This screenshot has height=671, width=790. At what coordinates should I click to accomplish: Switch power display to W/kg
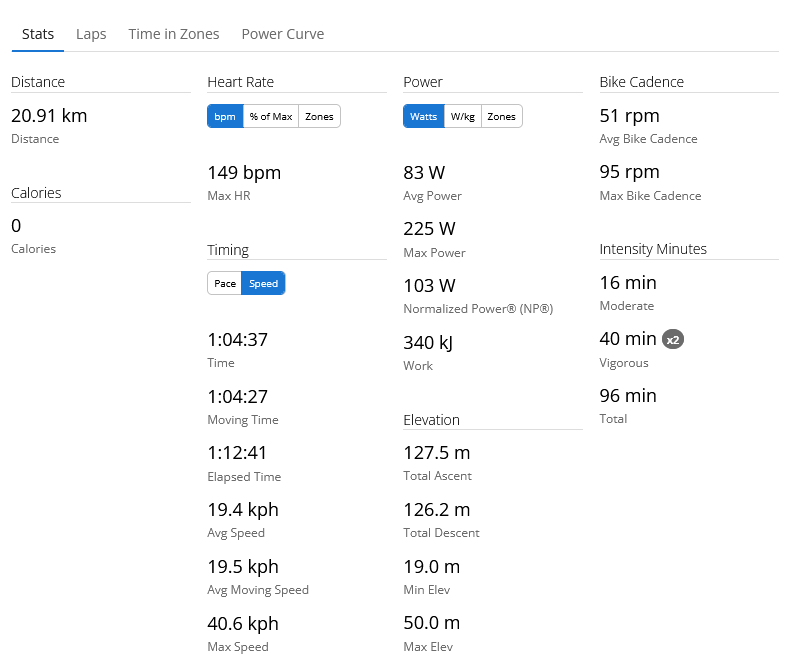[x=463, y=117]
